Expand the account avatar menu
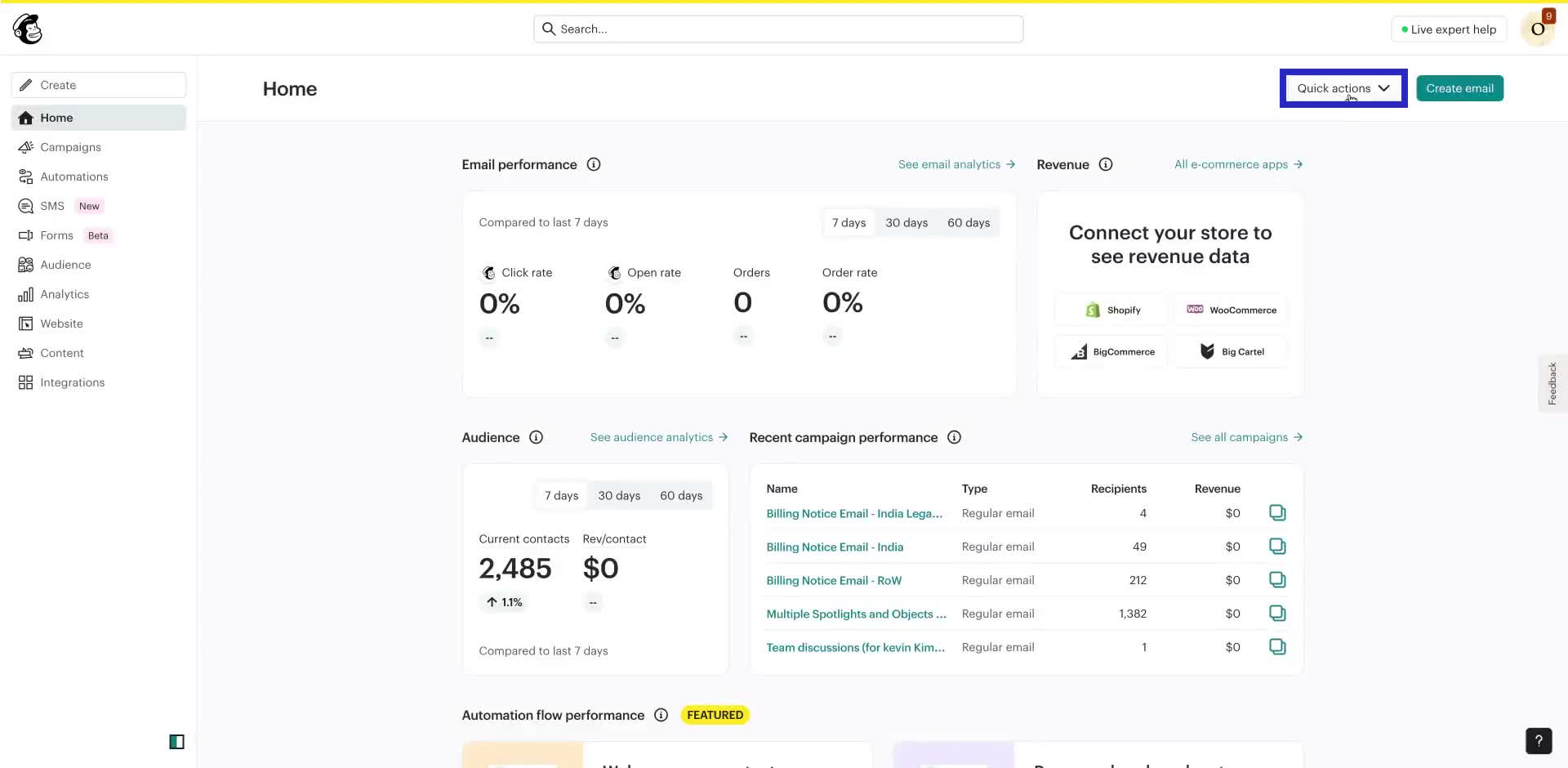Image resolution: width=1568 pixels, height=768 pixels. [x=1537, y=29]
